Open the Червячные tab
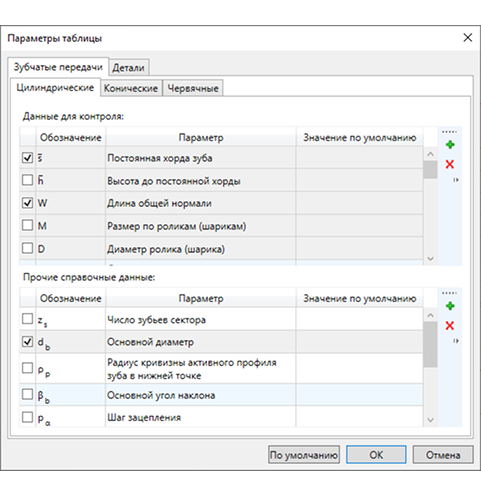 (x=193, y=88)
